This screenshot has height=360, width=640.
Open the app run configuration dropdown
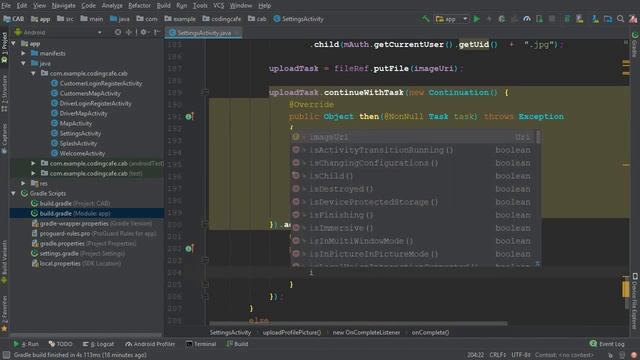tap(451, 19)
